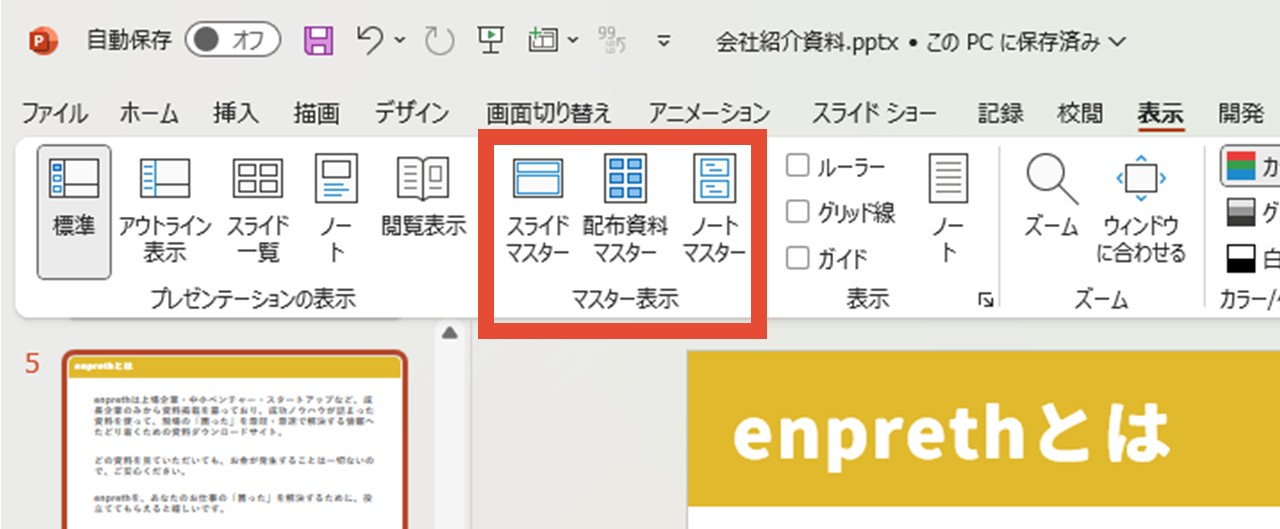Switch to the ホーム tab
The width and height of the screenshot is (1280, 529).
pos(149,113)
